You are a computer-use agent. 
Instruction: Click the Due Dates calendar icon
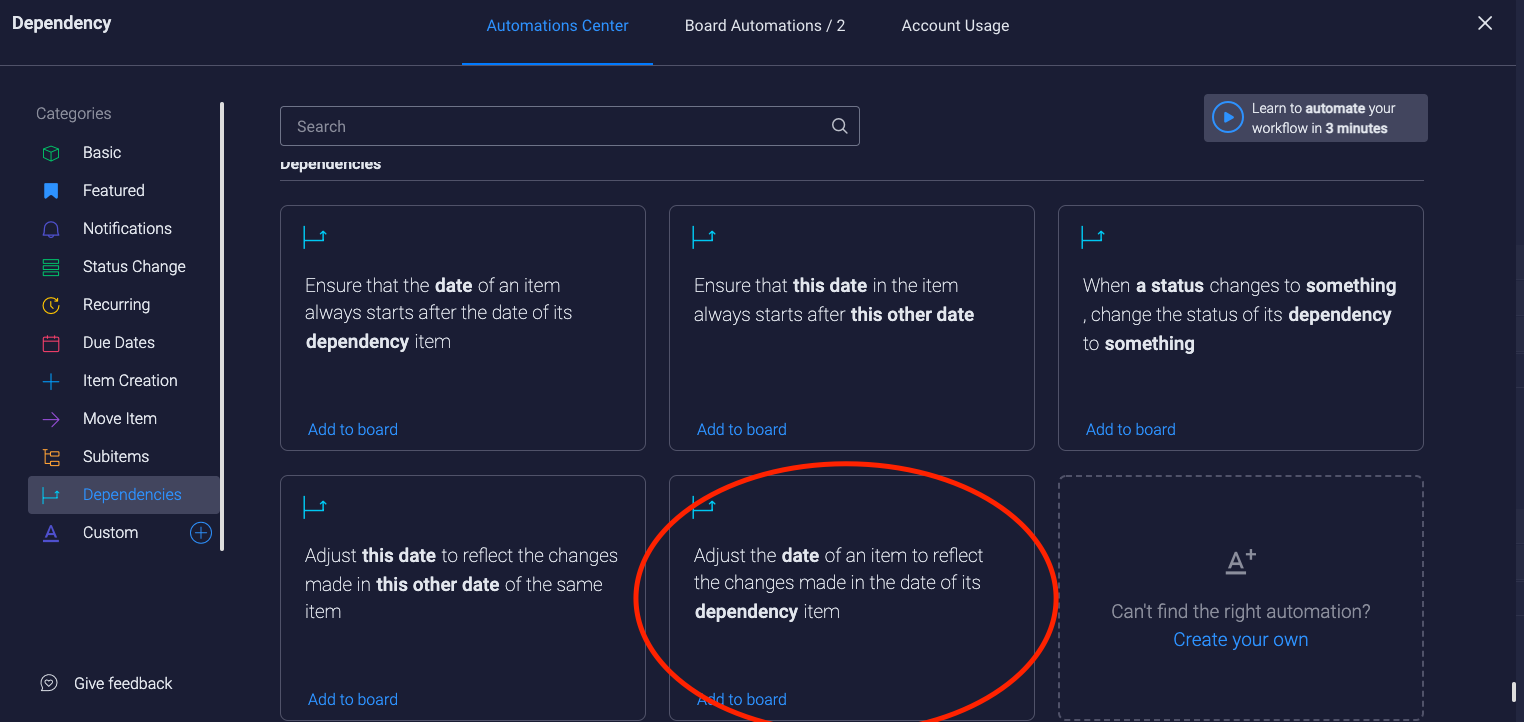(x=51, y=343)
